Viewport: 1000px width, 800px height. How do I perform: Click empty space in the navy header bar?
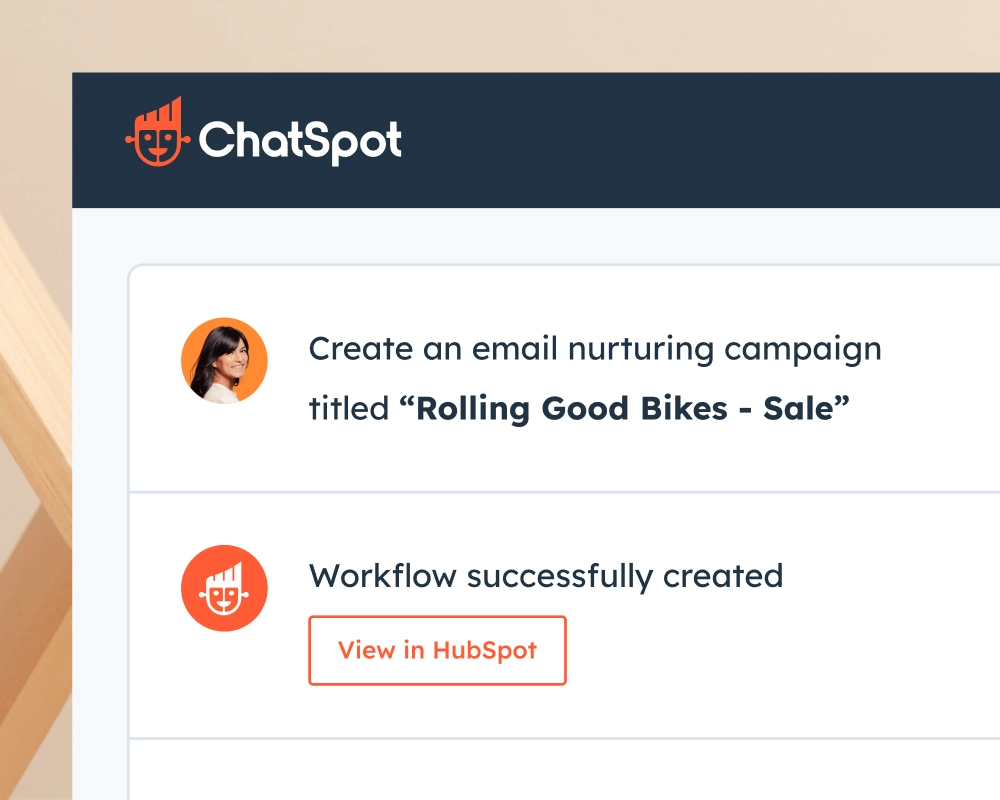coord(700,140)
